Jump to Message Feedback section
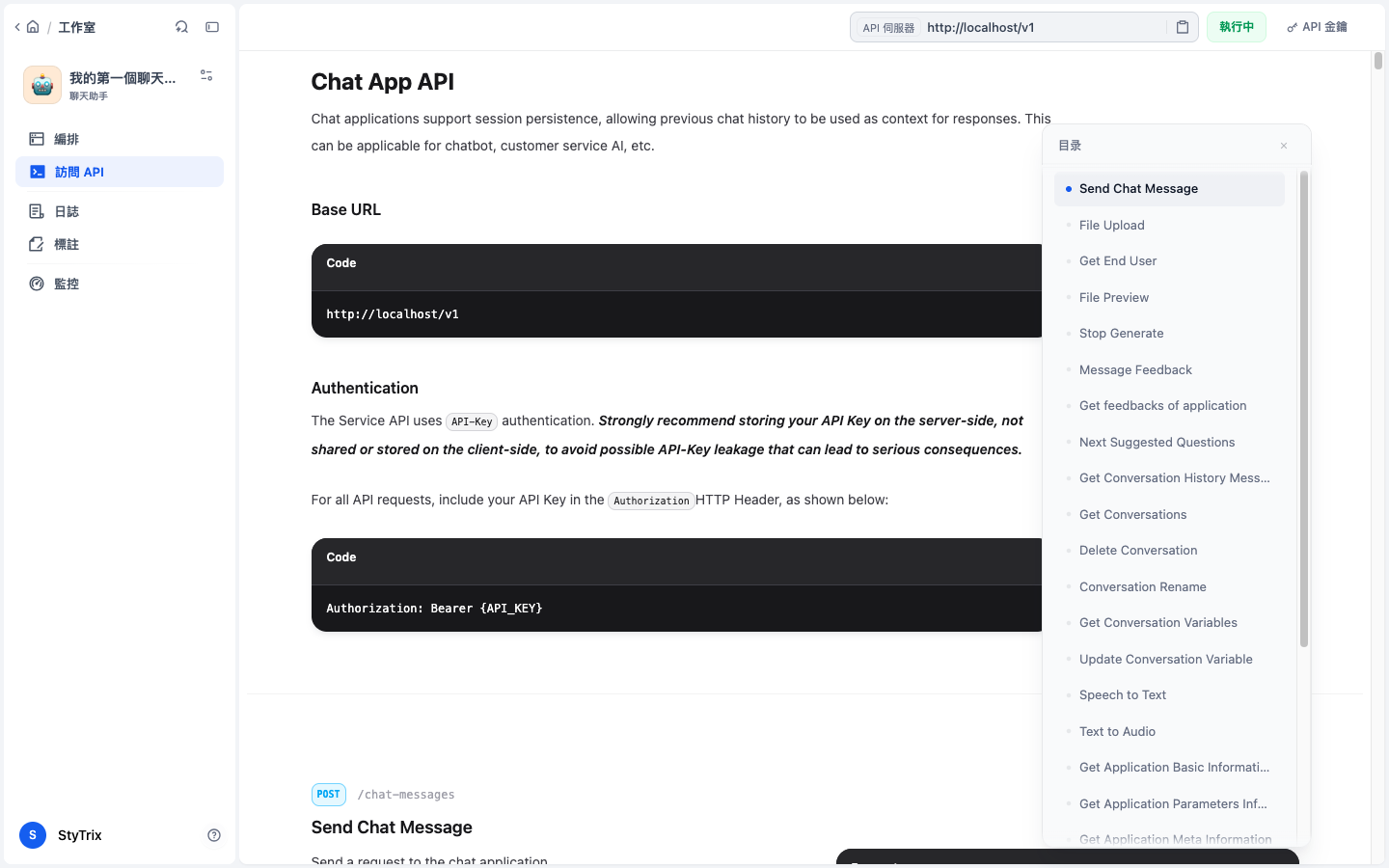Image resolution: width=1389 pixels, height=868 pixels. (1169, 369)
